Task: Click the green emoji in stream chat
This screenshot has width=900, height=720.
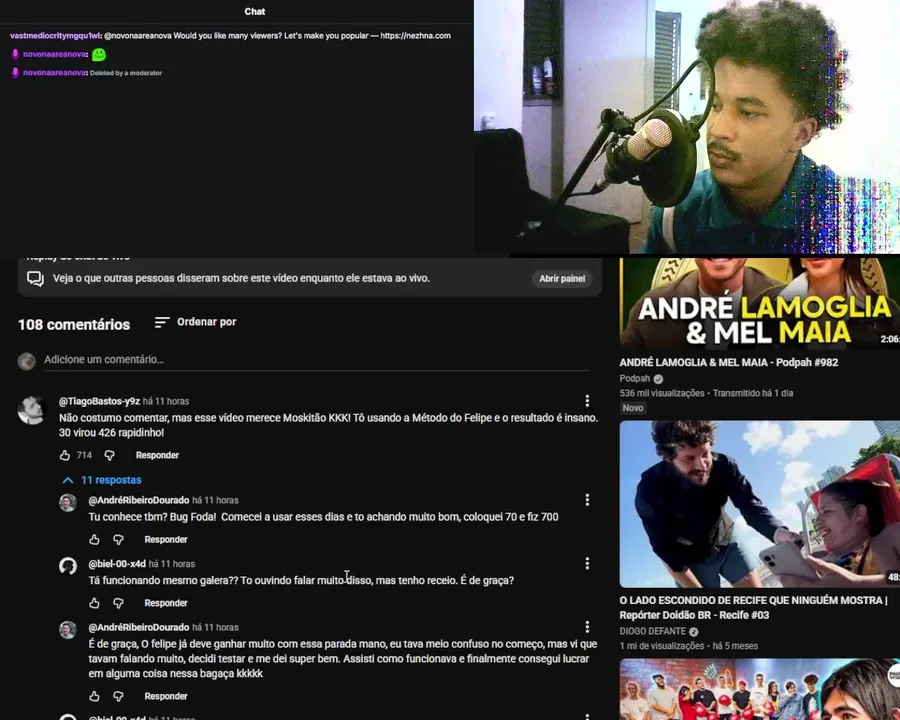Action: pos(99,55)
